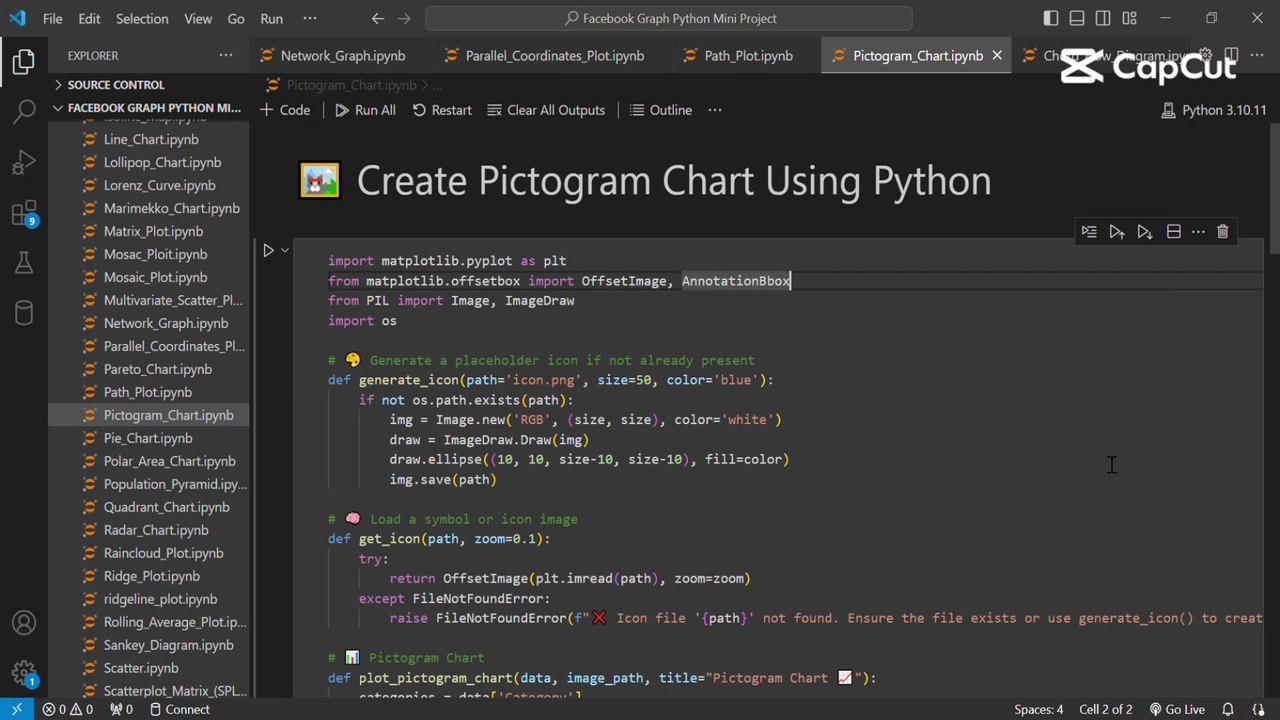Open Sankey_Diagram.ipynb file

tap(168, 645)
